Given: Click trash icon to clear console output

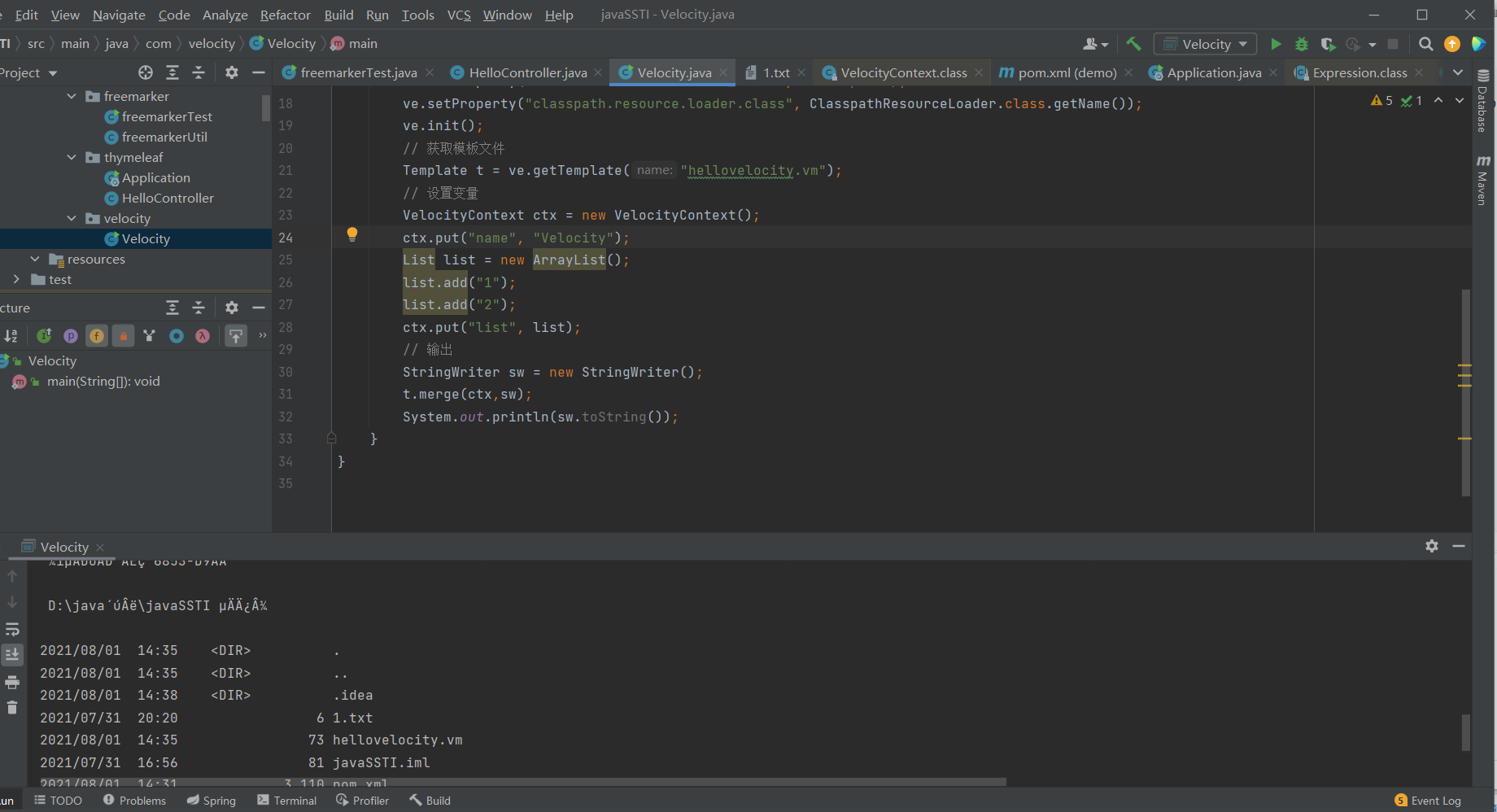Looking at the screenshot, I should click(x=12, y=708).
